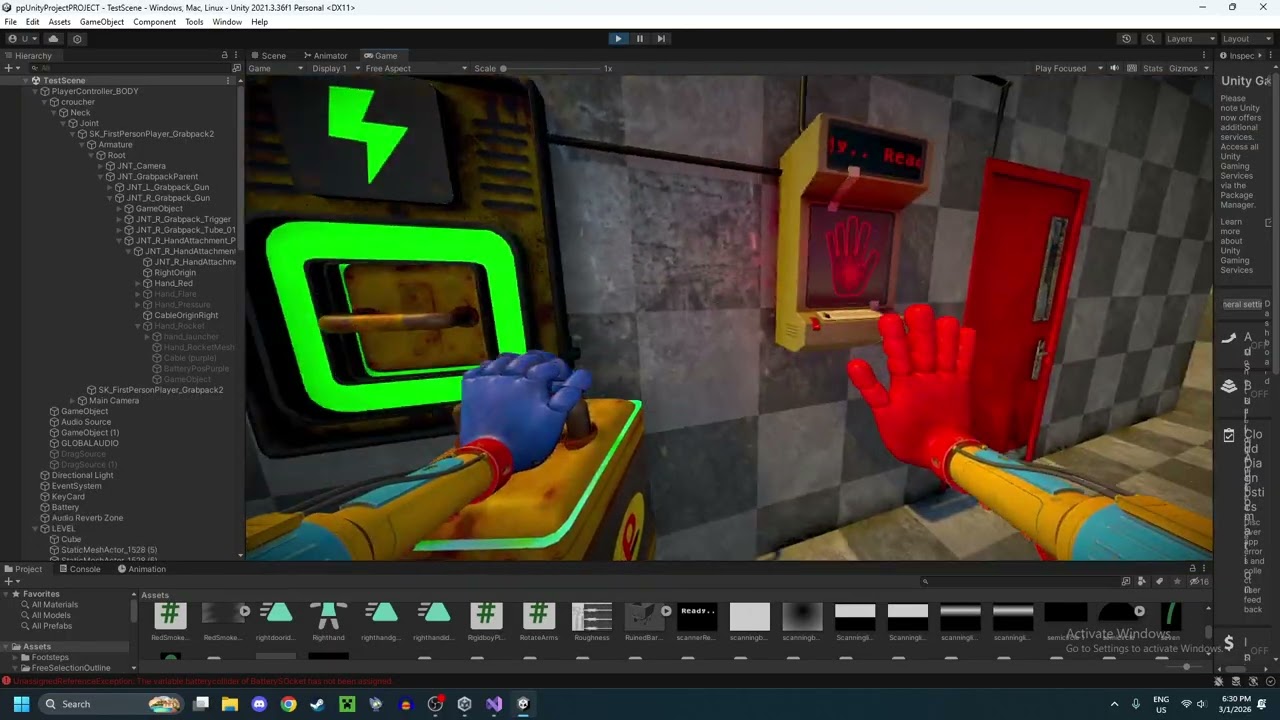Viewport: 1280px width, 720px height.
Task: Open the Tools menu
Action: (x=194, y=22)
